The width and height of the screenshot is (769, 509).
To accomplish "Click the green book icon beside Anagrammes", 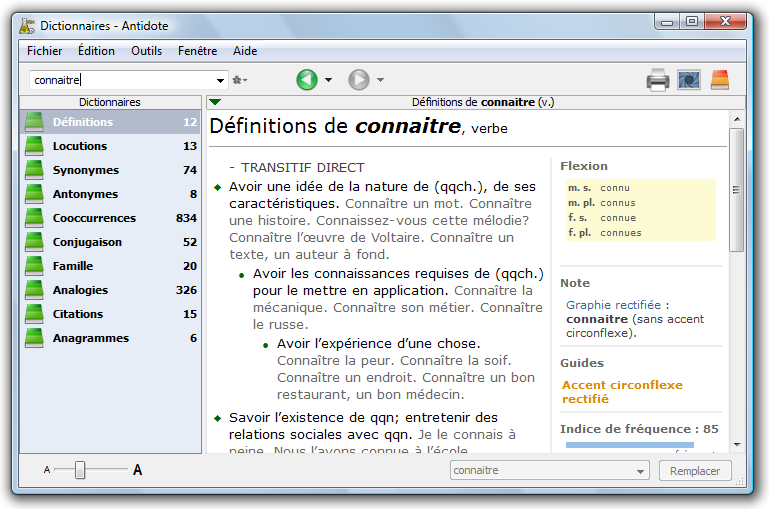I will coord(34,338).
